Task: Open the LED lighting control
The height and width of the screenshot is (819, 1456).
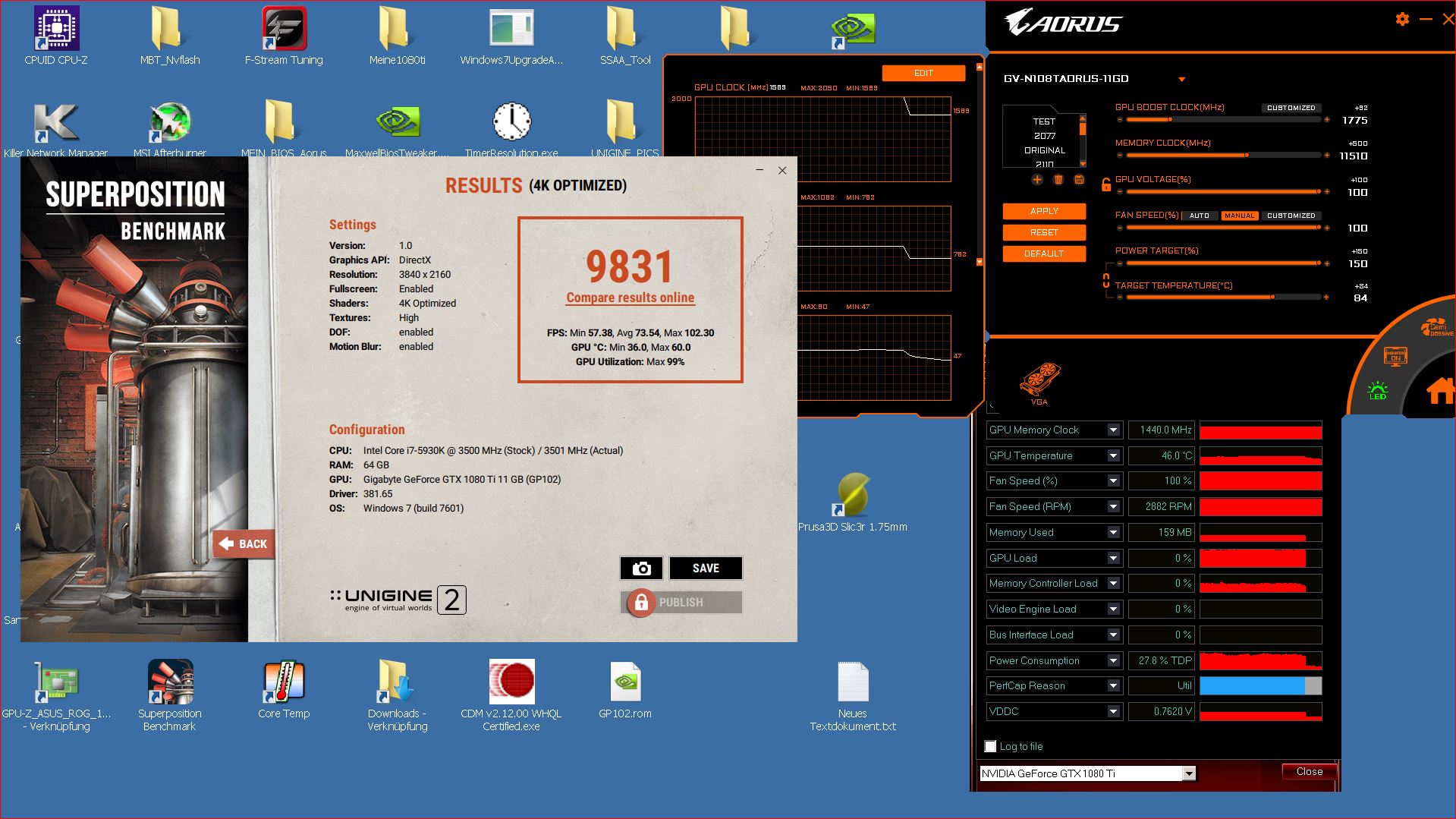Action: coord(1377,391)
